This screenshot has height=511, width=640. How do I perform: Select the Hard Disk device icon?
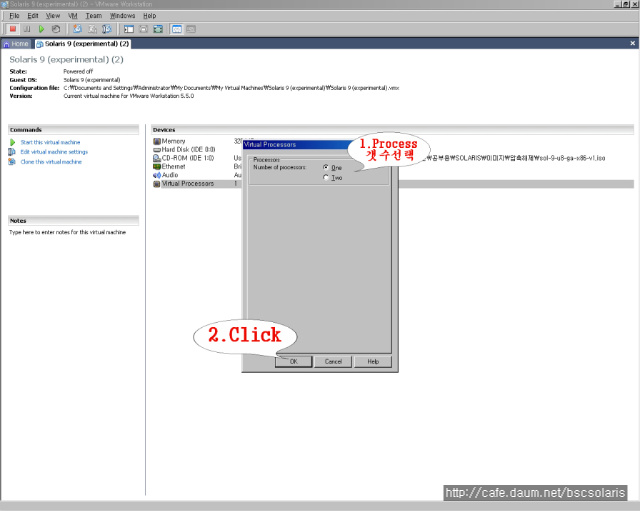[157, 150]
